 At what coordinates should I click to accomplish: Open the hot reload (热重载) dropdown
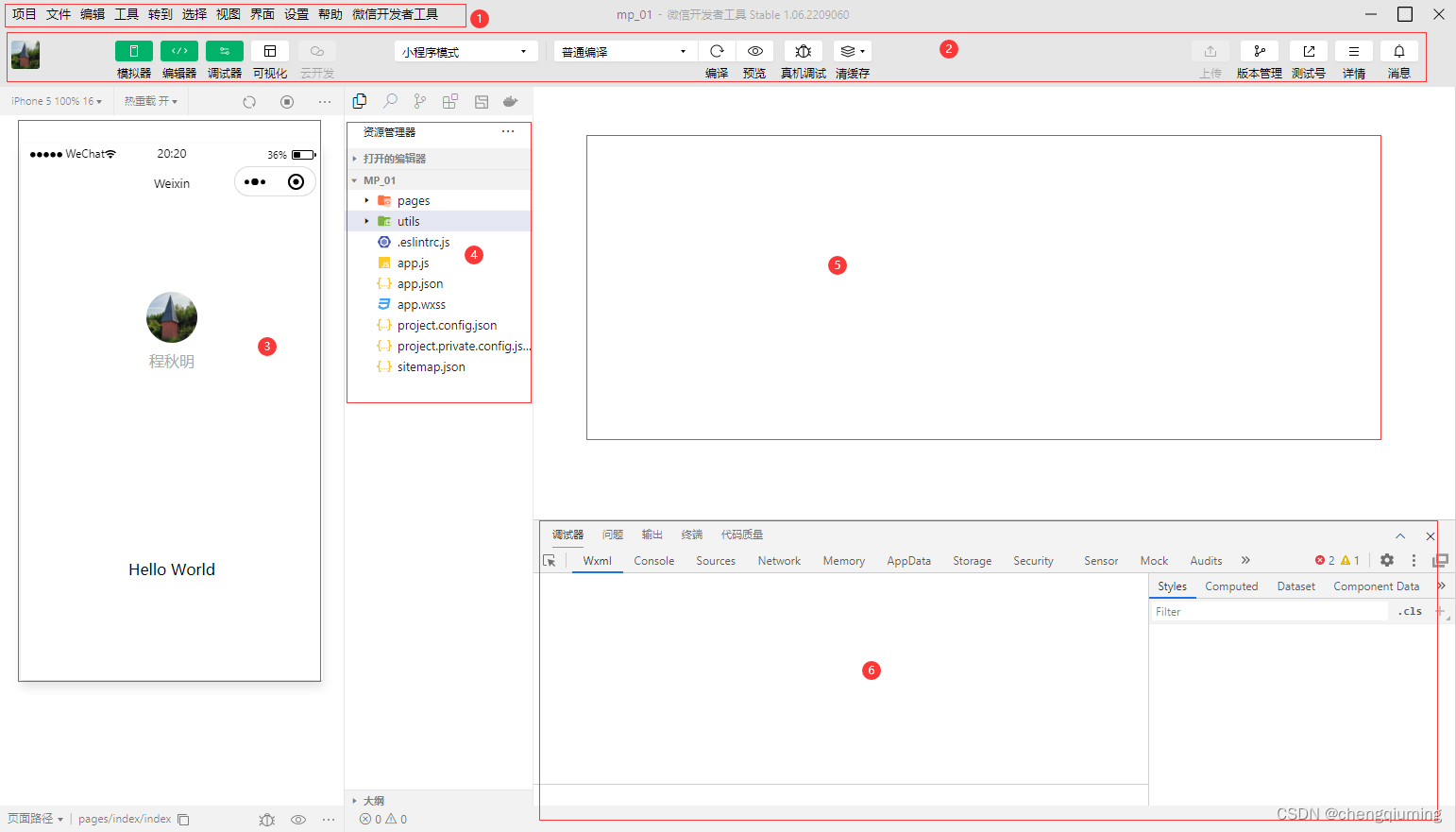point(151,101)
